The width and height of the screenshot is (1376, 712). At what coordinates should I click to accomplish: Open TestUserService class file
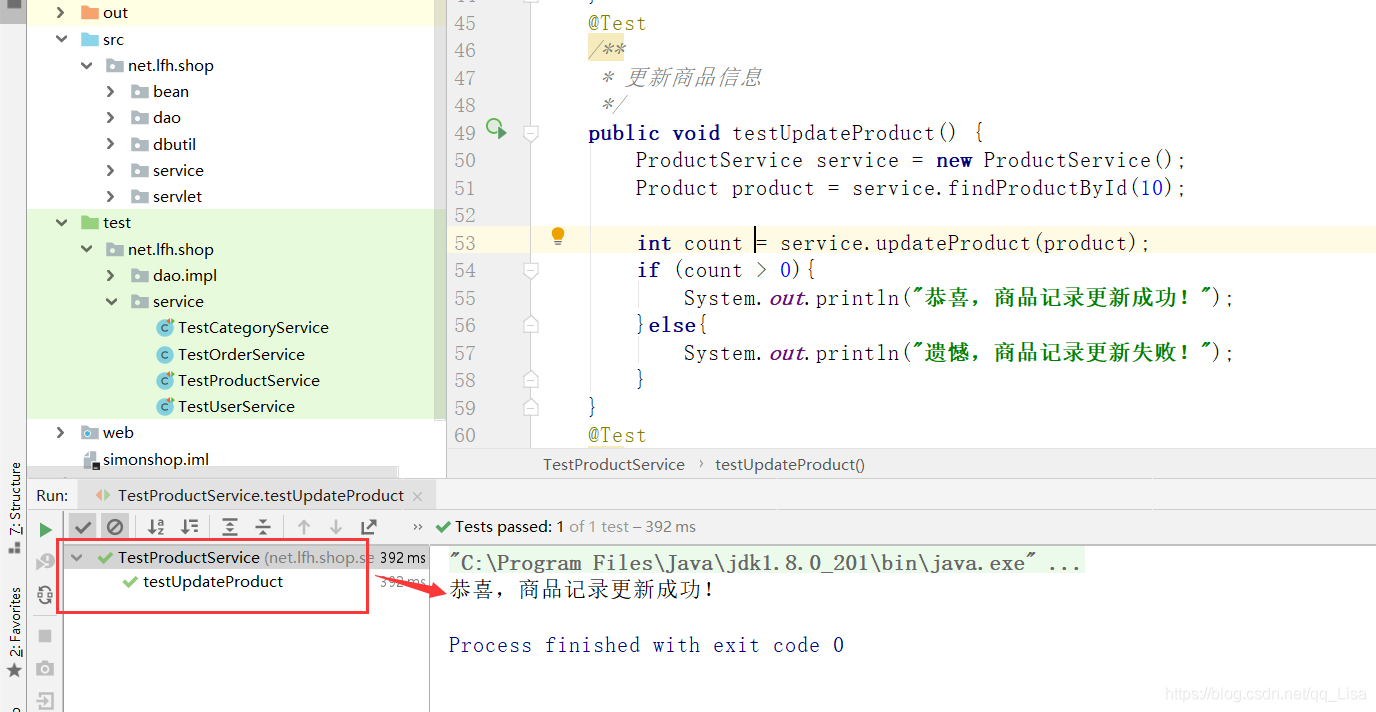236,406
